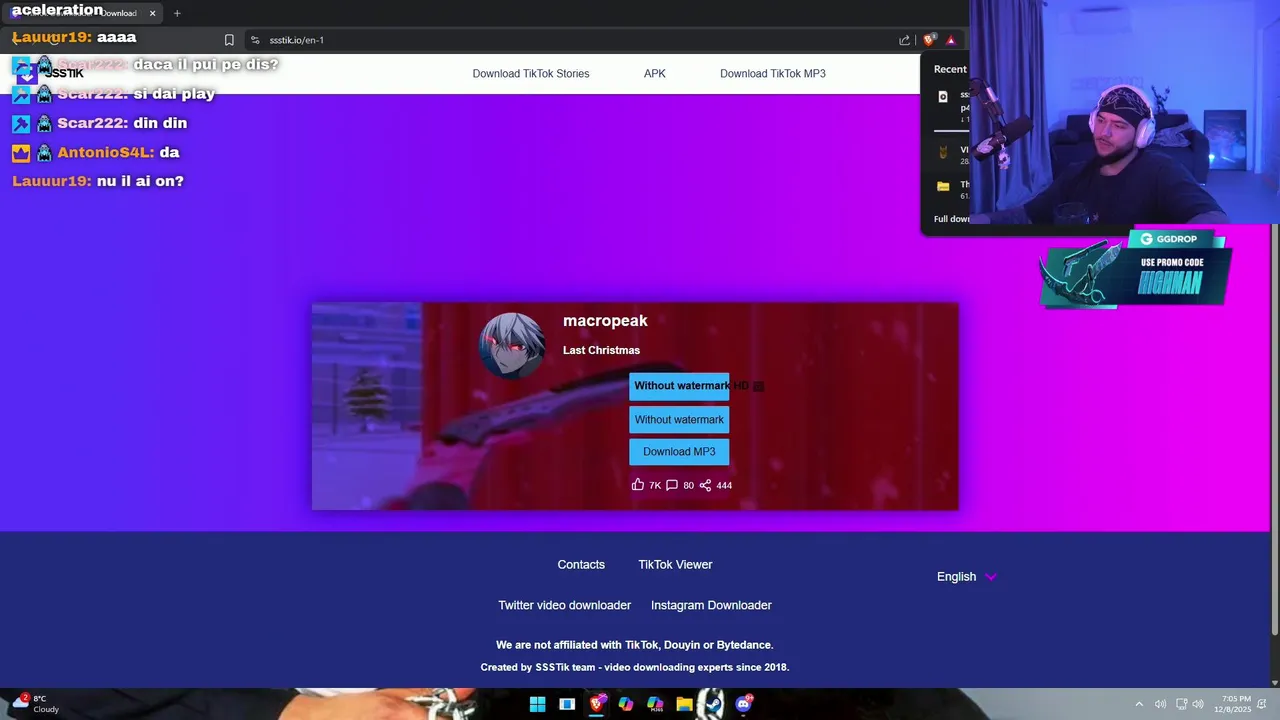Expand the English language dropdown
Viewport: 1280px width, 720px height.
(967, 577)
